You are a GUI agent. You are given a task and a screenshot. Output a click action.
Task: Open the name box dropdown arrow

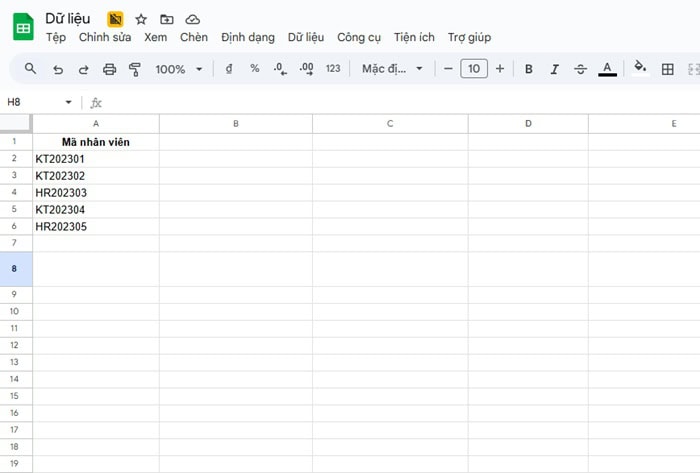(69, 102)
